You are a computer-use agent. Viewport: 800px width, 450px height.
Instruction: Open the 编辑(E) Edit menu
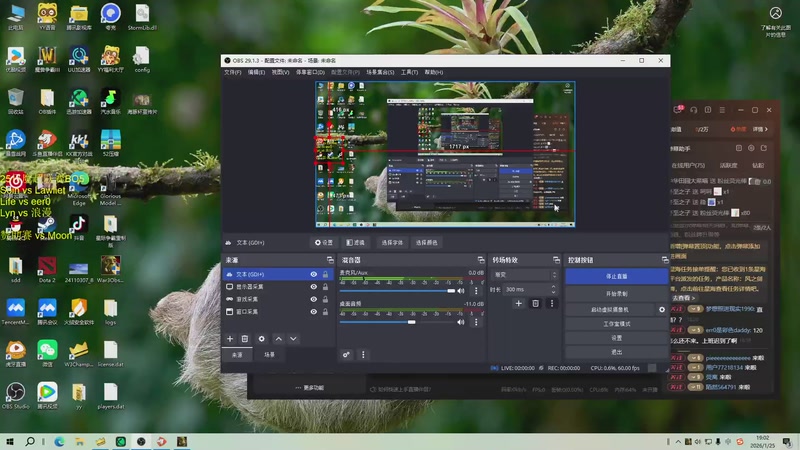256,72
